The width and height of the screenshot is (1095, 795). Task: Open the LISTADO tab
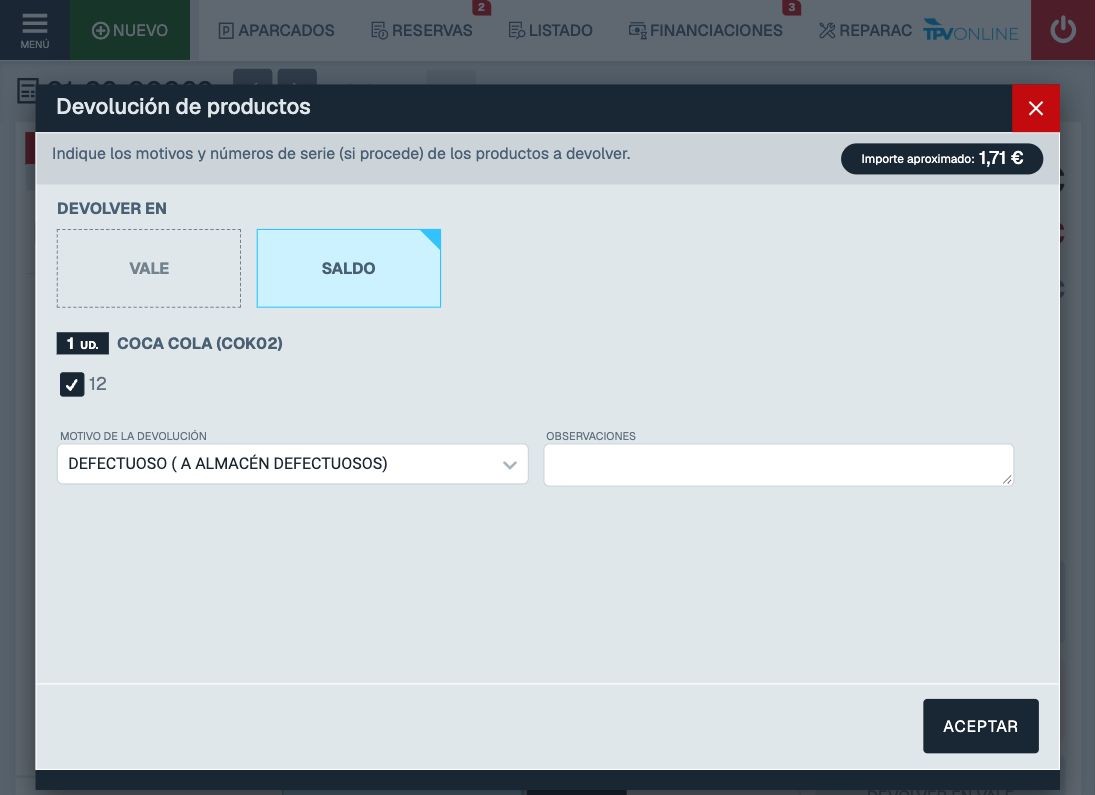[x=550, y=31]
